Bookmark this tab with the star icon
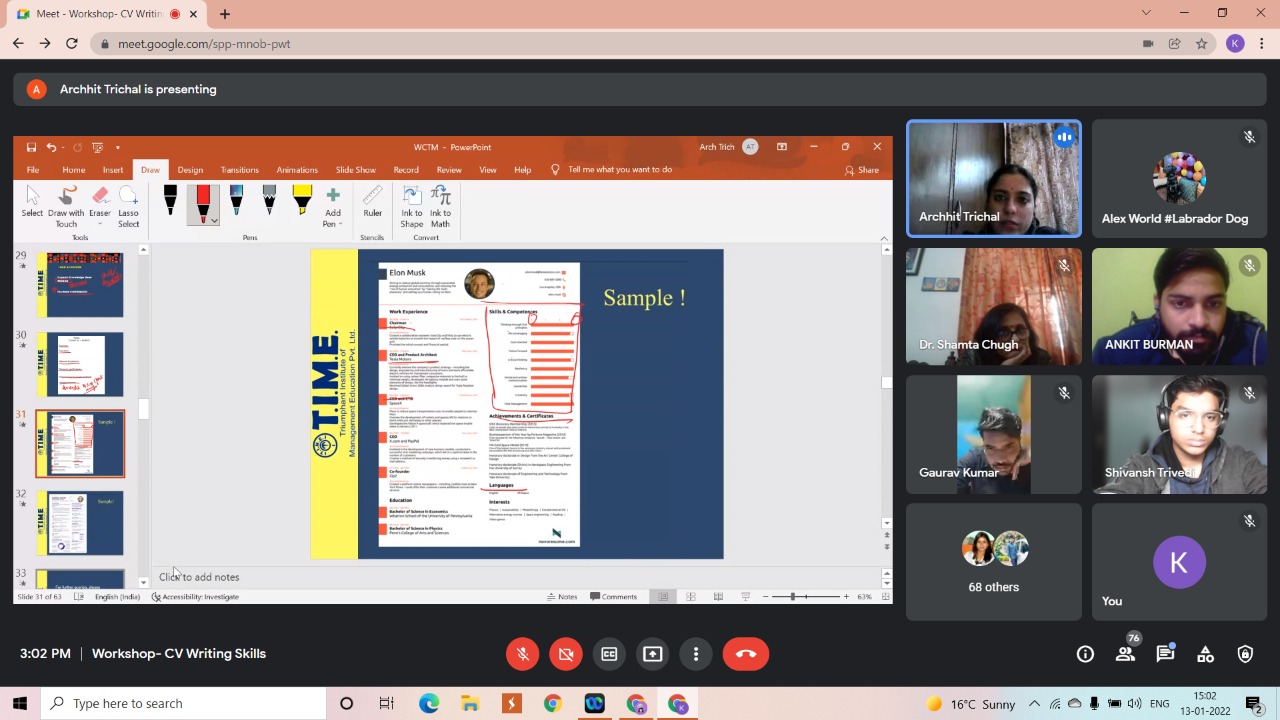1280x720 pixels. 1201,44
